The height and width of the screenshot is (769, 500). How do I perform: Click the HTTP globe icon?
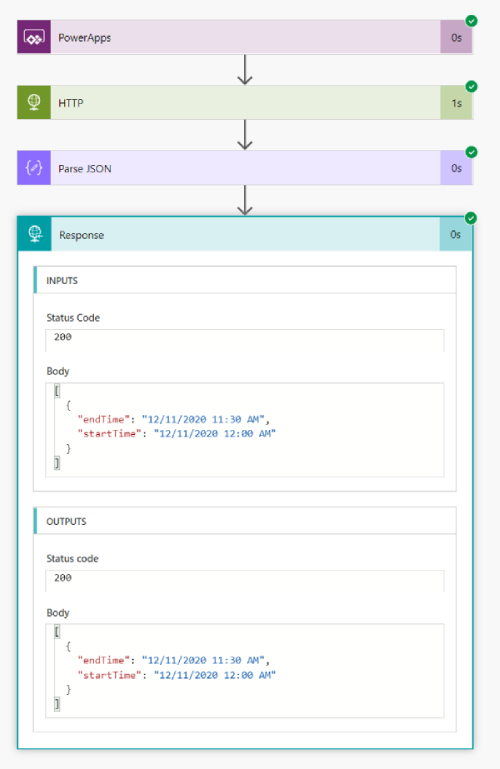point(34,103)
